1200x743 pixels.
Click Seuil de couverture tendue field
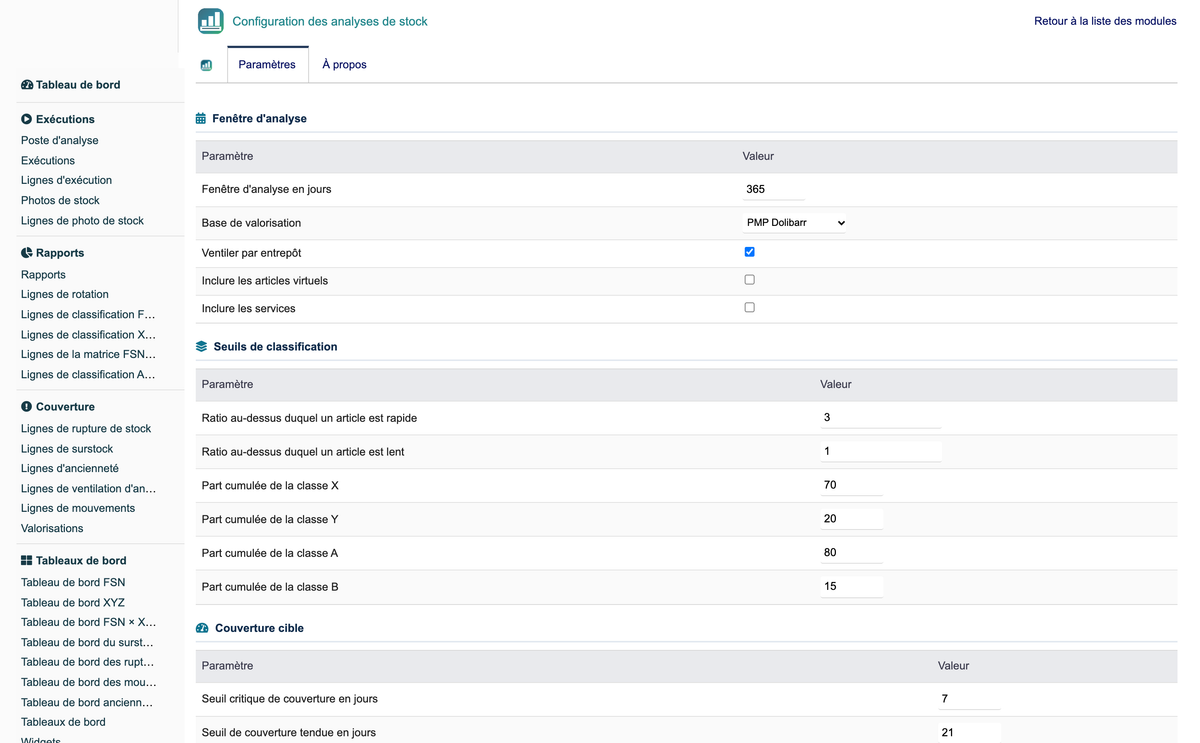(969, 733)
